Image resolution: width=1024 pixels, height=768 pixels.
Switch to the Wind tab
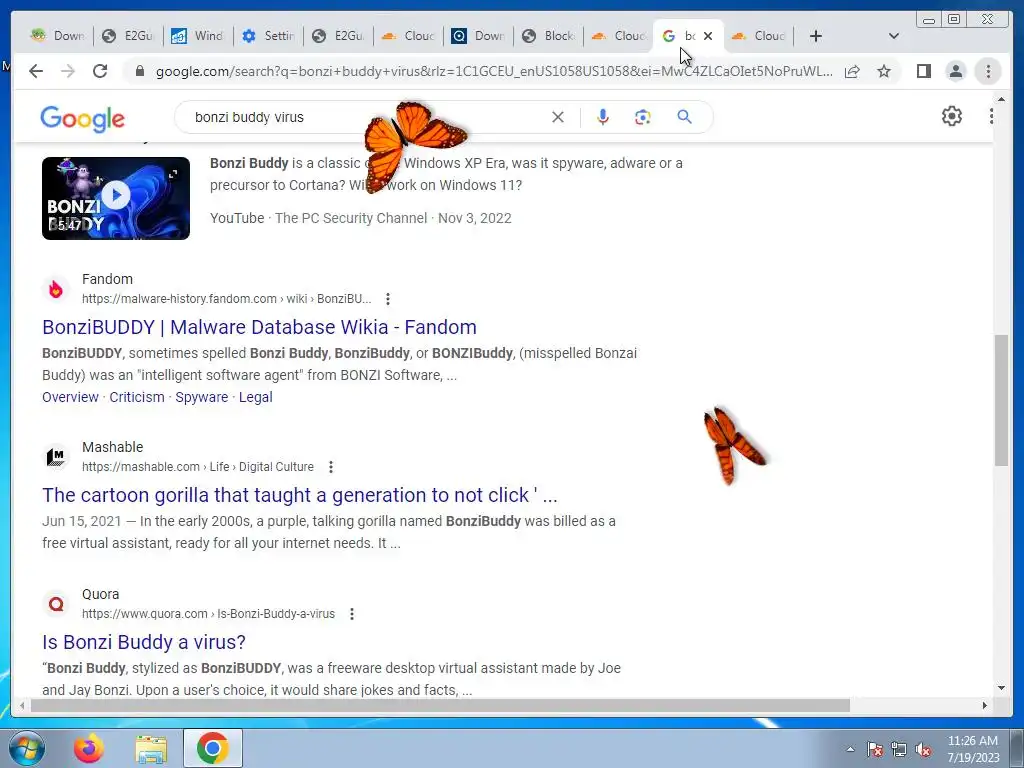click(198, 36)
